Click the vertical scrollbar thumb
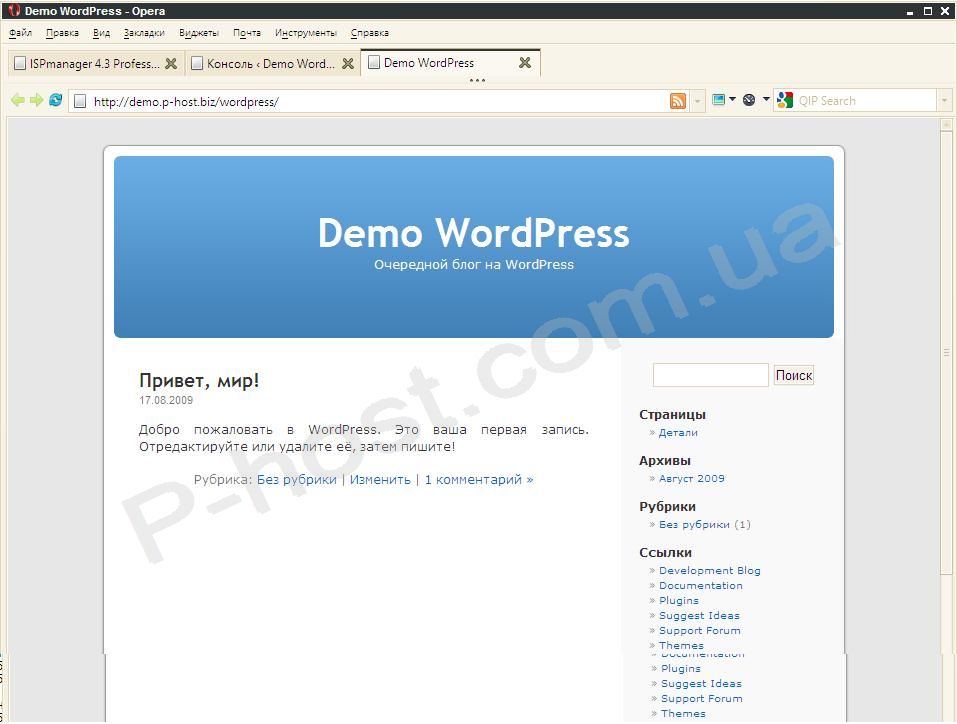 (x=946, y=352)
